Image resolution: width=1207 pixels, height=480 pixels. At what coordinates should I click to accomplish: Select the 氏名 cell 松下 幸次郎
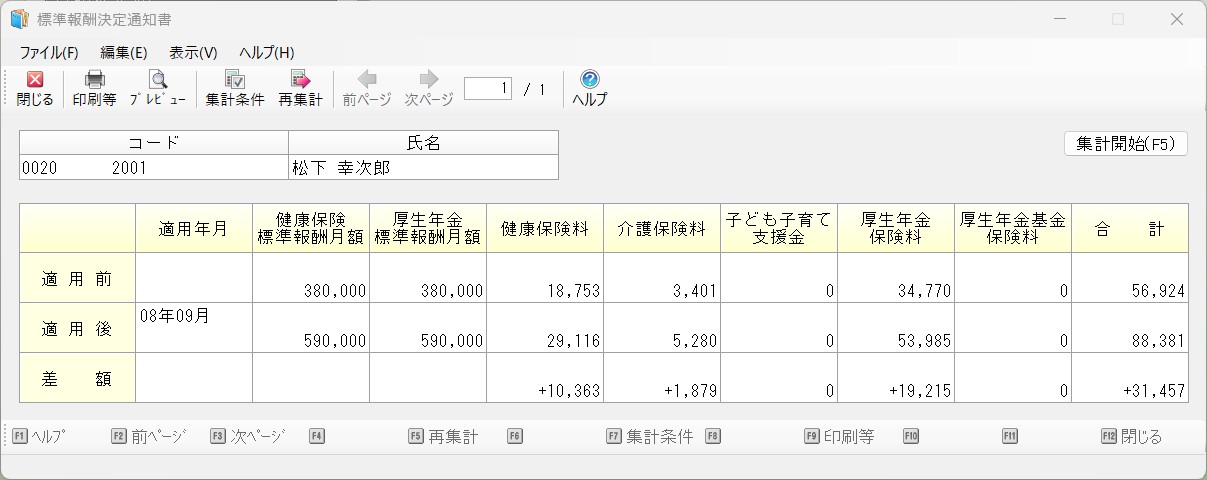click(x=423, y=168)
